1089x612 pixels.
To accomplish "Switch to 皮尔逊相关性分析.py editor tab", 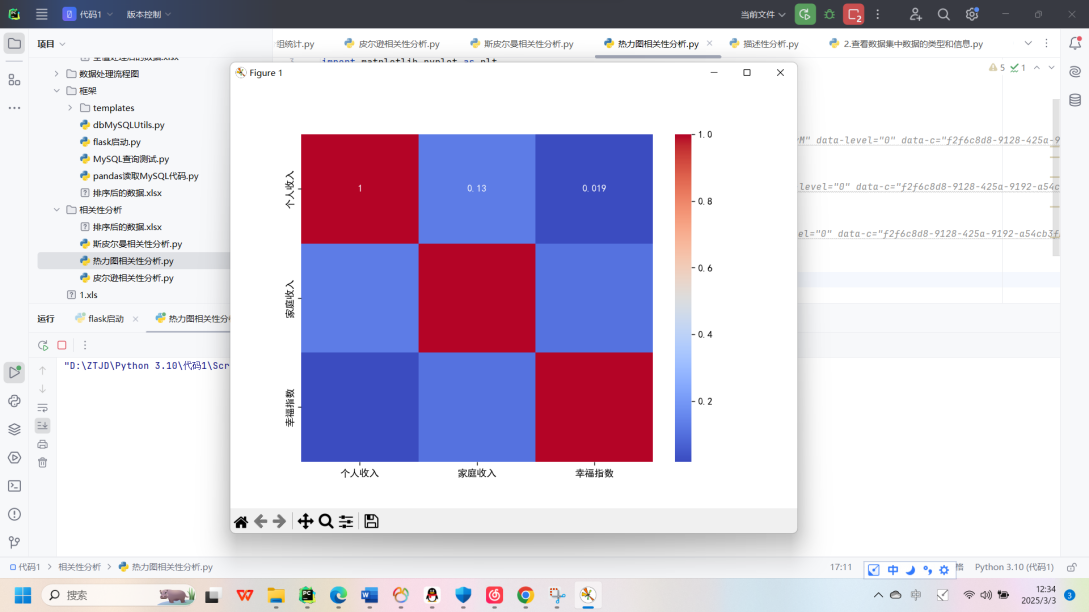I will pos(392,44).
